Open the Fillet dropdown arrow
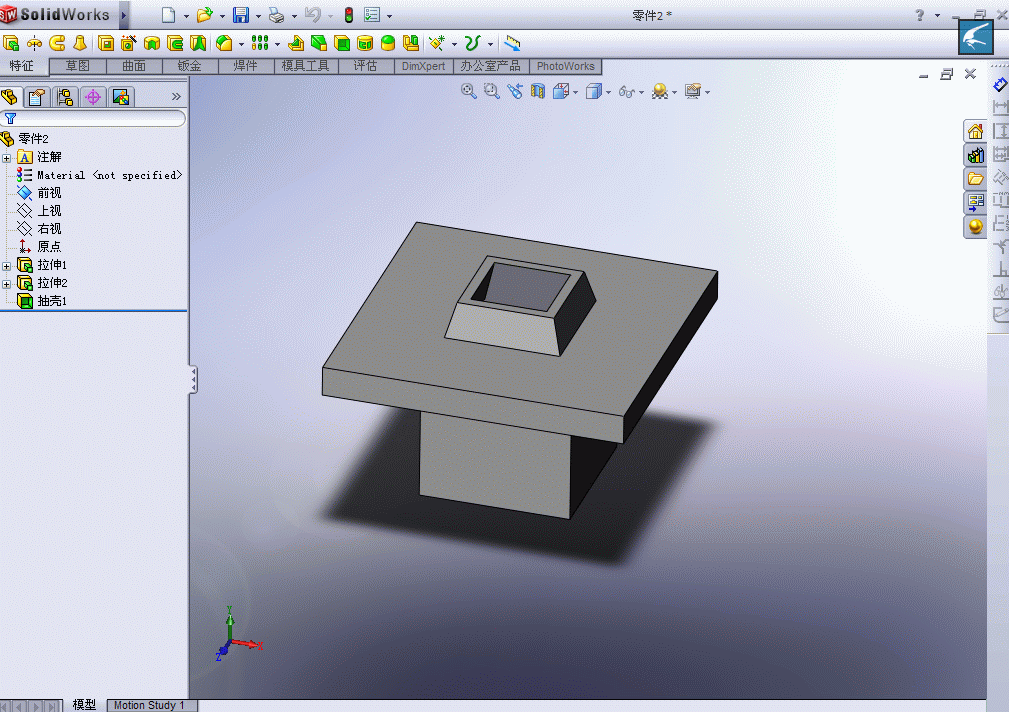This screenshot has width=1009, height=712. (x=241, y=44)
